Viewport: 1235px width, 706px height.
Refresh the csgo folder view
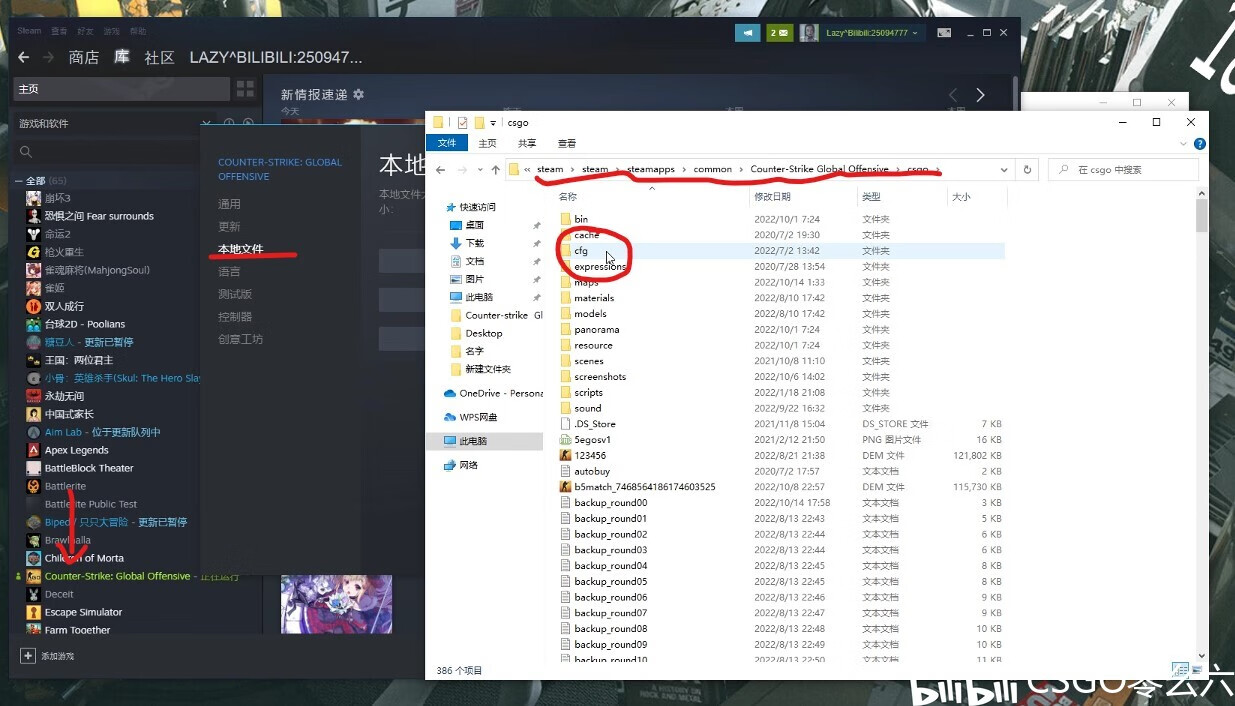tap(1027, 170)
